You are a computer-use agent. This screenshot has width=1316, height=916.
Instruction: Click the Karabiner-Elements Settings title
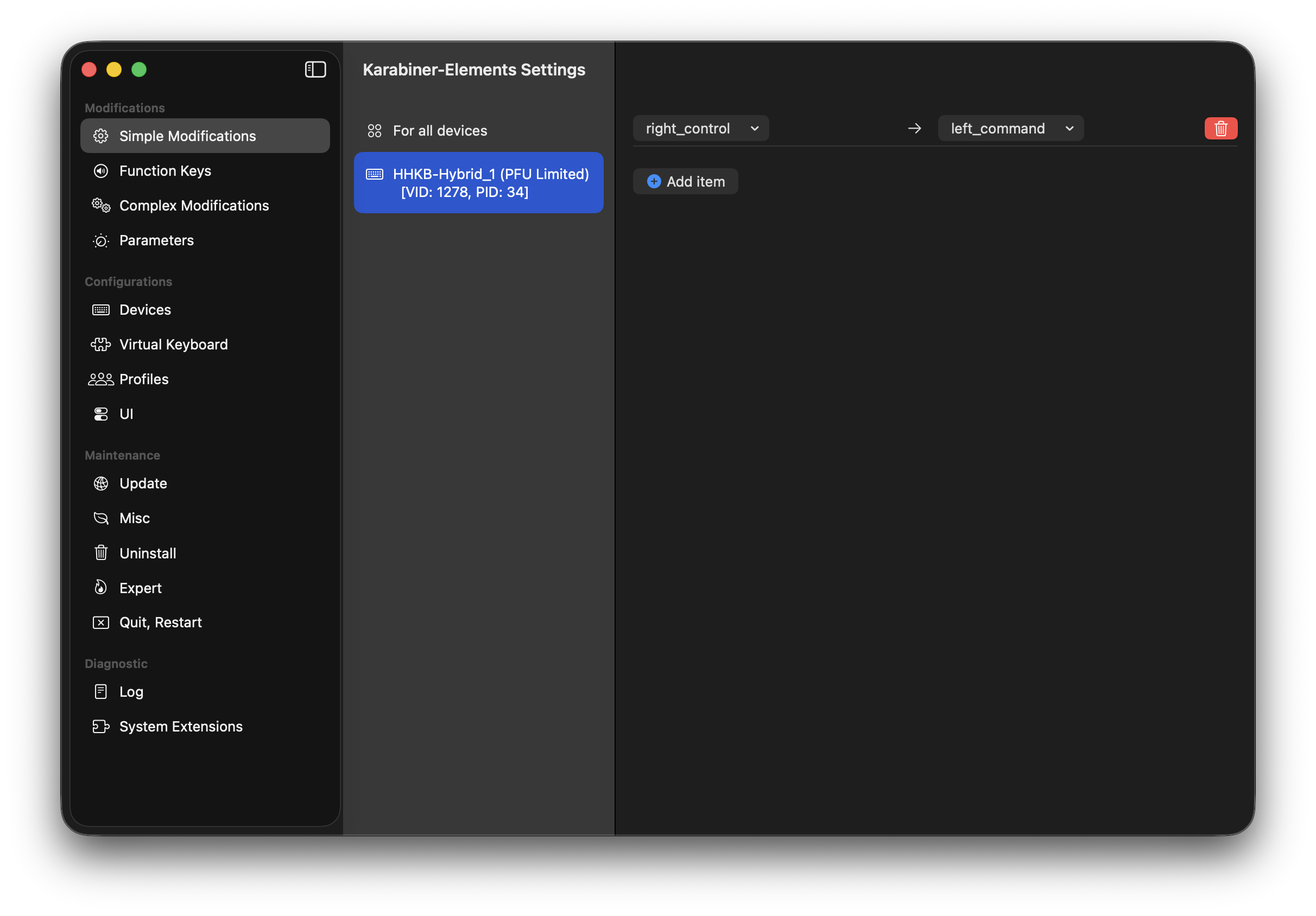474,69
